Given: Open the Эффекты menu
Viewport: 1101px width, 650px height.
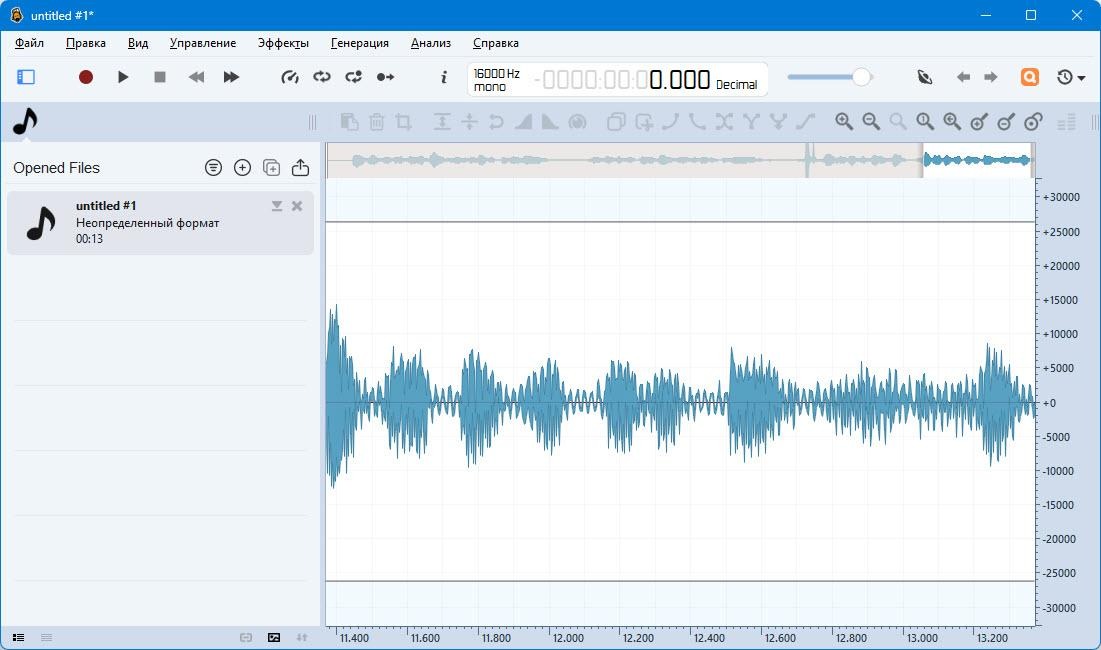Looking at the screenshot, I should click(x=283, y=43).
